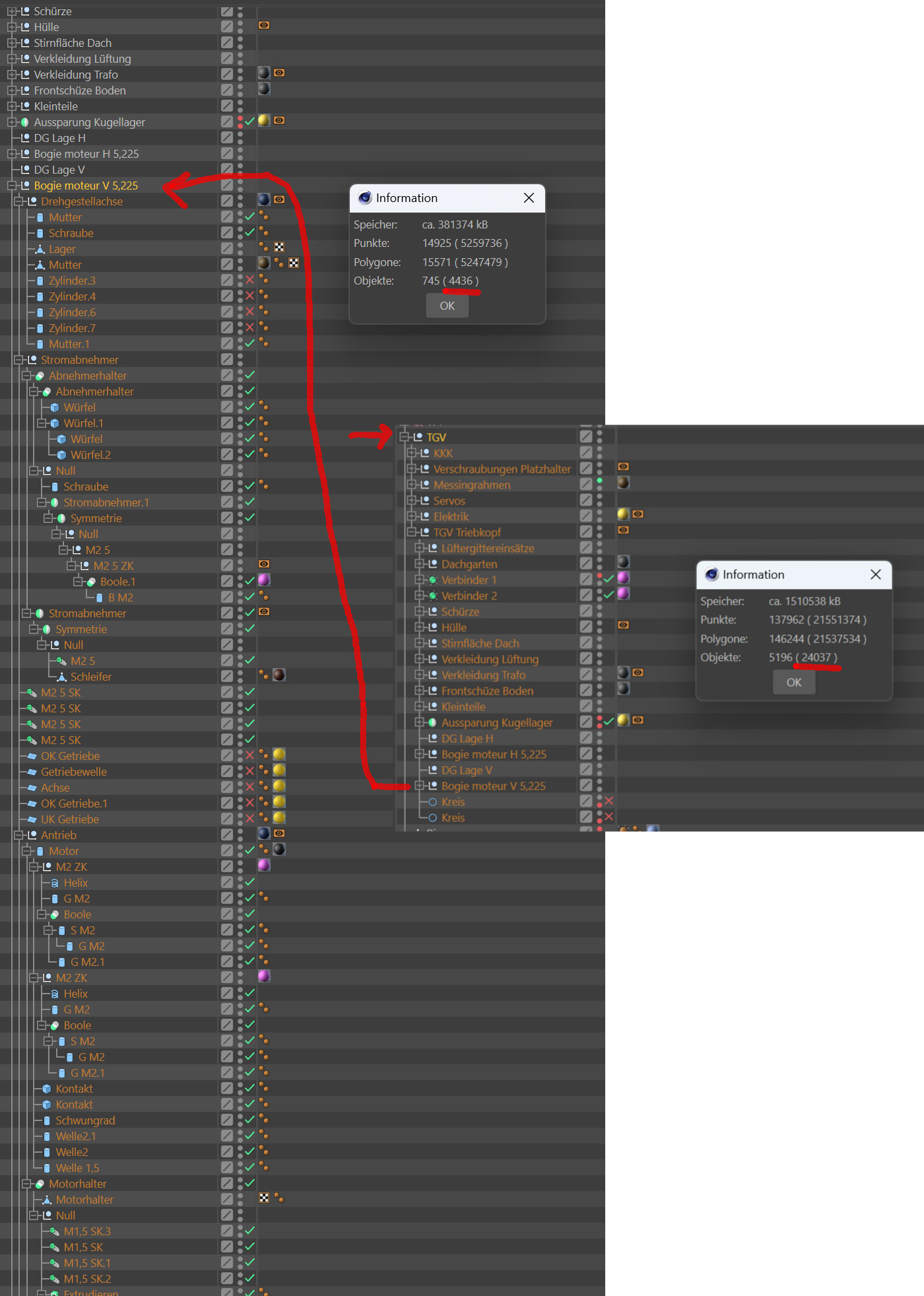
Task: Select the "Dachgarten" row name
Action: pos(469,564)
